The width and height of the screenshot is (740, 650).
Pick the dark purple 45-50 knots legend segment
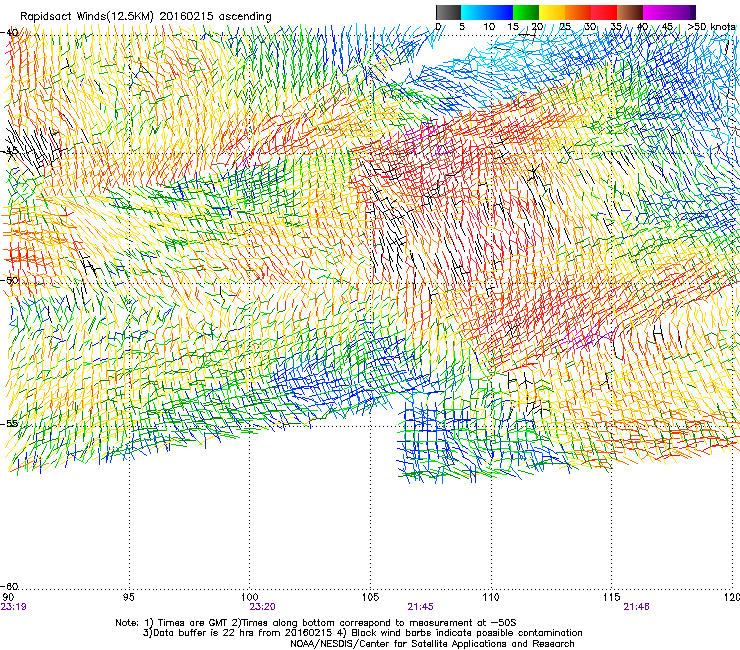point(682,12)
